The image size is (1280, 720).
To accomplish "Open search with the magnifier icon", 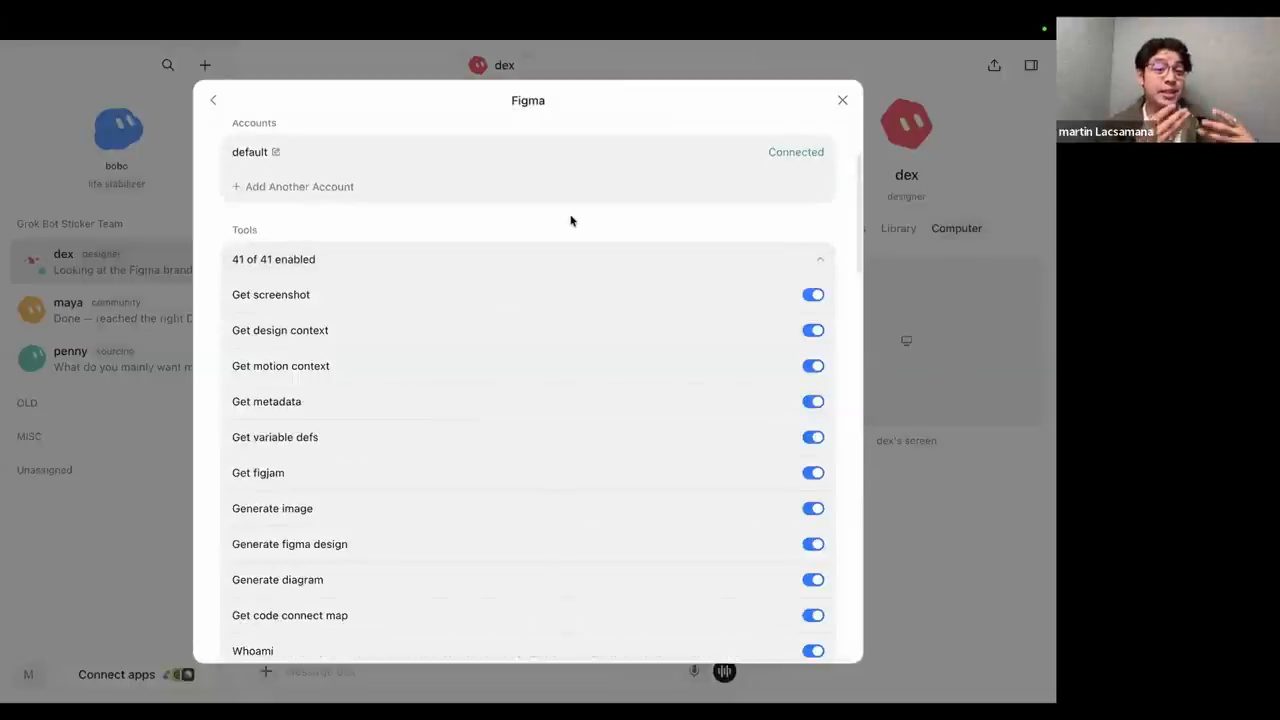I will coord(168,65).
